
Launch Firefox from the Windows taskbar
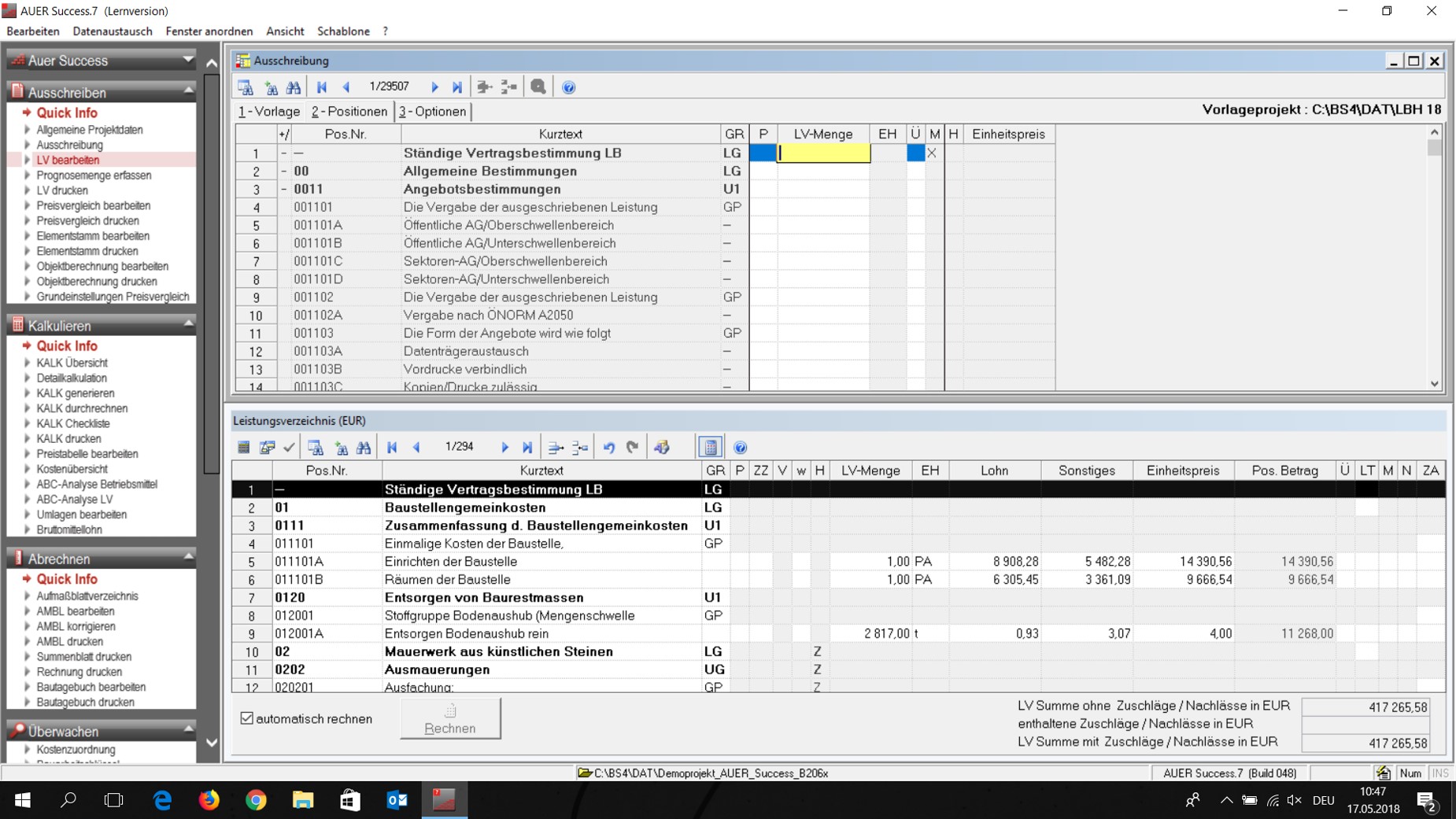point(209,800)
